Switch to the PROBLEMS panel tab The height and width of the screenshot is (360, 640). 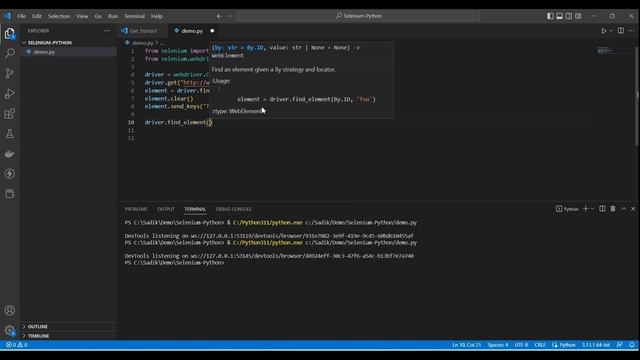coord(136,209)
